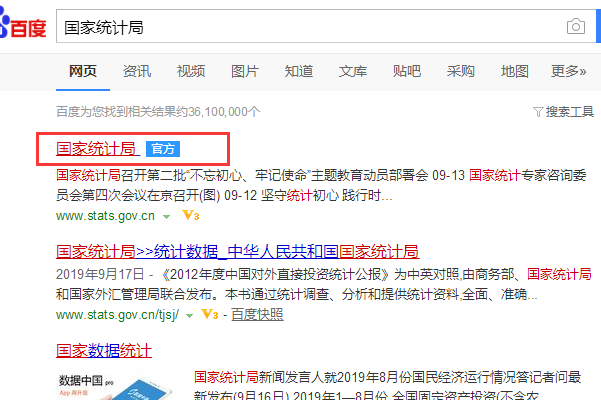Click the V3 badge beside www.stats.gov.cn/tjsj/
The height and width of the screenshot is (400, 601).
coord(210,314)
